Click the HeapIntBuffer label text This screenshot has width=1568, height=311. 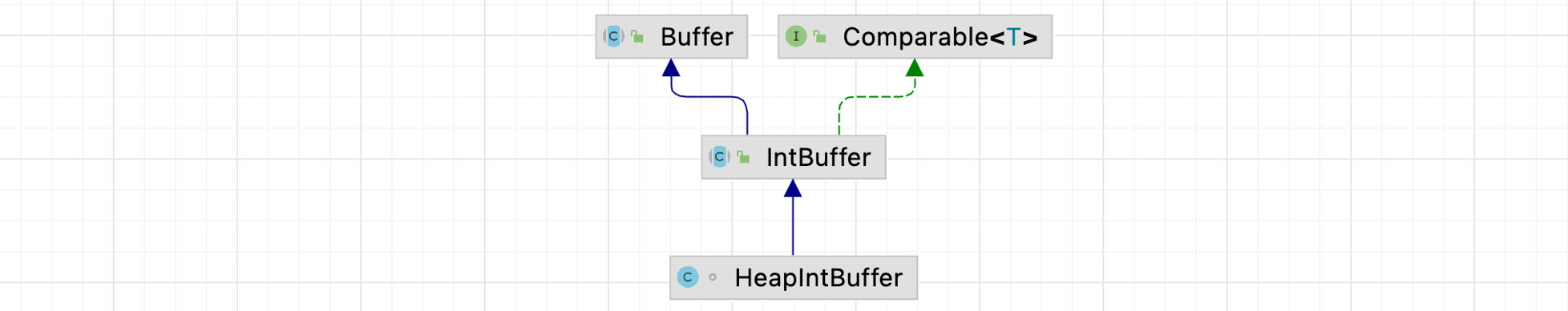818,277
